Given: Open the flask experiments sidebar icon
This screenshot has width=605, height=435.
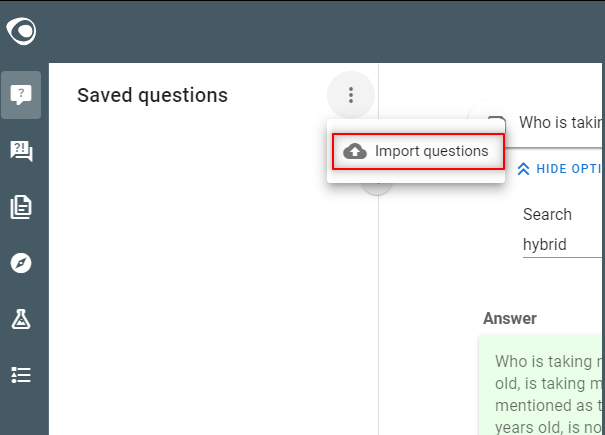Looking at the screenshot, I should (x=21, y=319).
